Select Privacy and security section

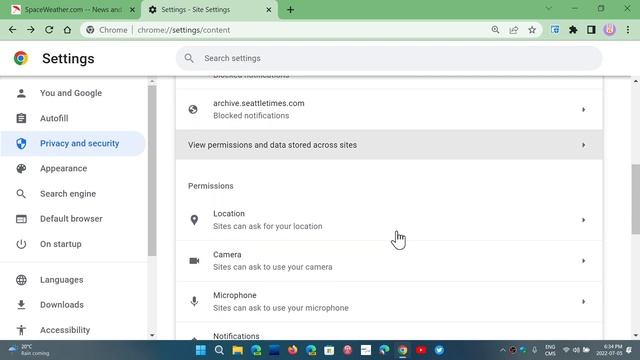point(73,143)
